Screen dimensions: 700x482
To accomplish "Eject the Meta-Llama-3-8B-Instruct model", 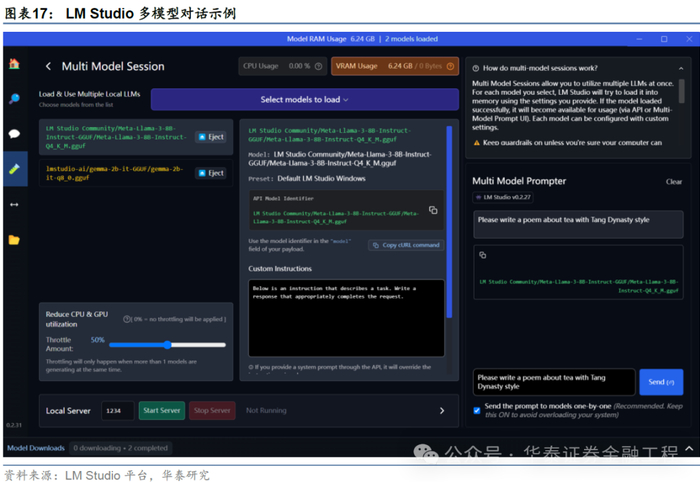I will (x=211, y=137).
